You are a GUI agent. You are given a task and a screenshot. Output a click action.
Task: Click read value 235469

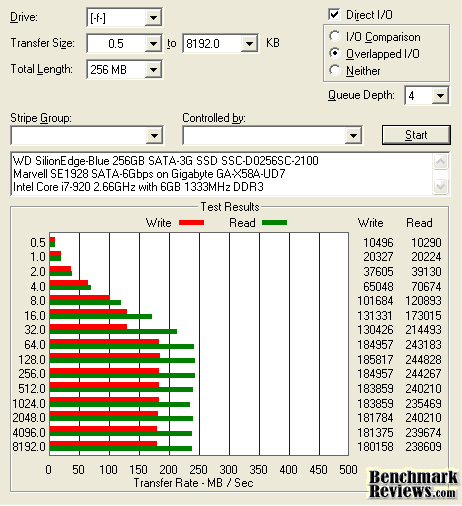click(423, 404)
